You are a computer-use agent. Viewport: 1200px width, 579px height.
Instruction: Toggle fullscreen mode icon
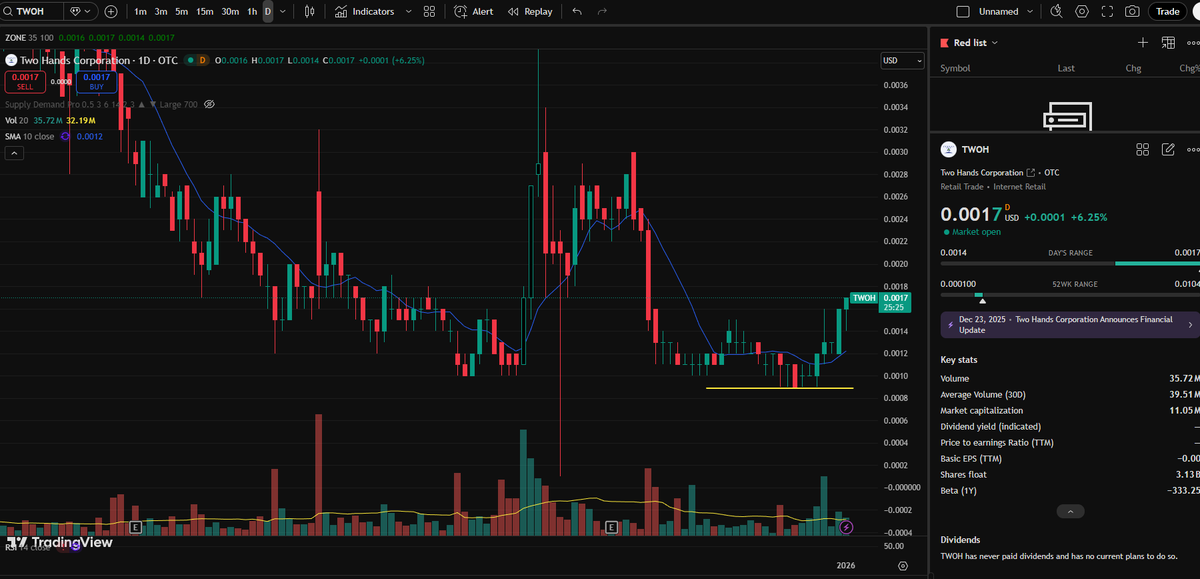point(1107,12)
